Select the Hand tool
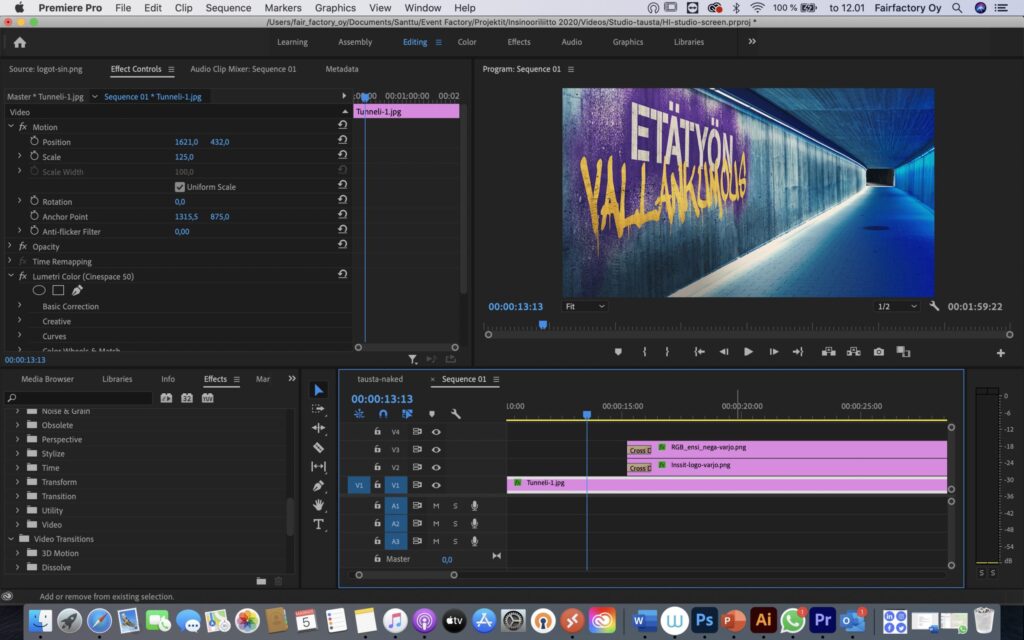This screenshot has height=640, width=1024. click(318, 505)
